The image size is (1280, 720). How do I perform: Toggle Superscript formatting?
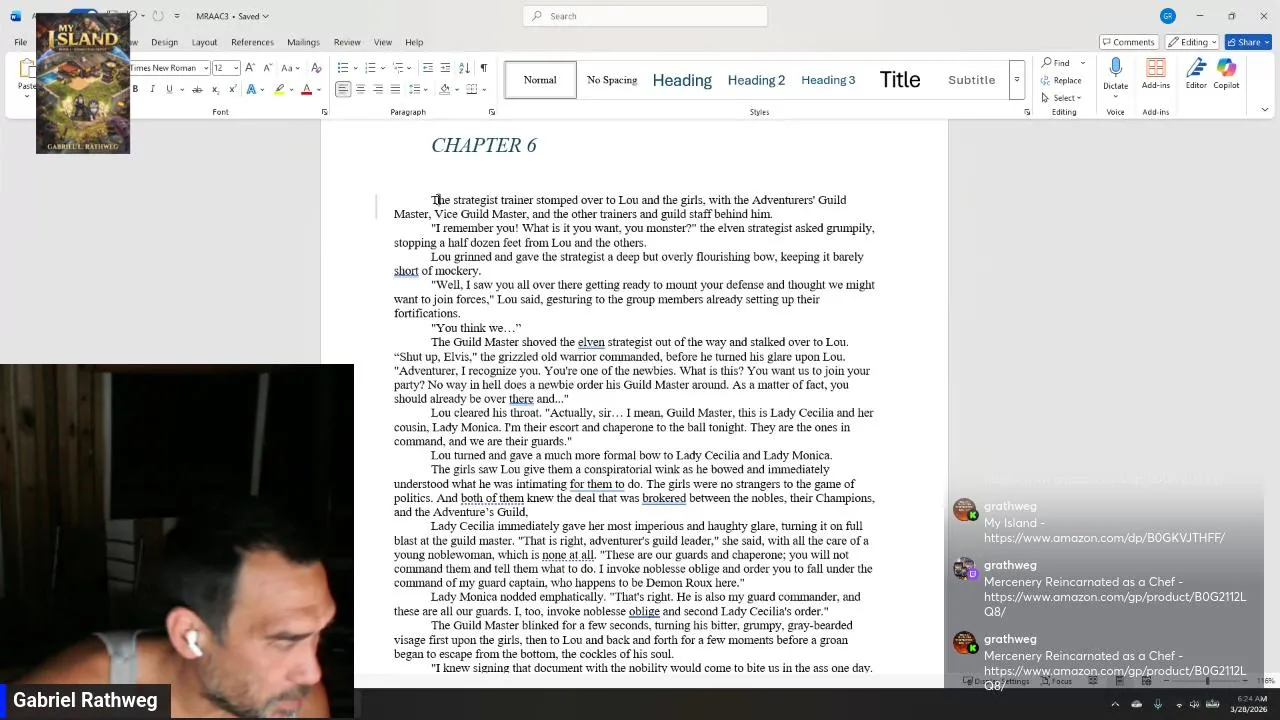click(x=233, y=90)
